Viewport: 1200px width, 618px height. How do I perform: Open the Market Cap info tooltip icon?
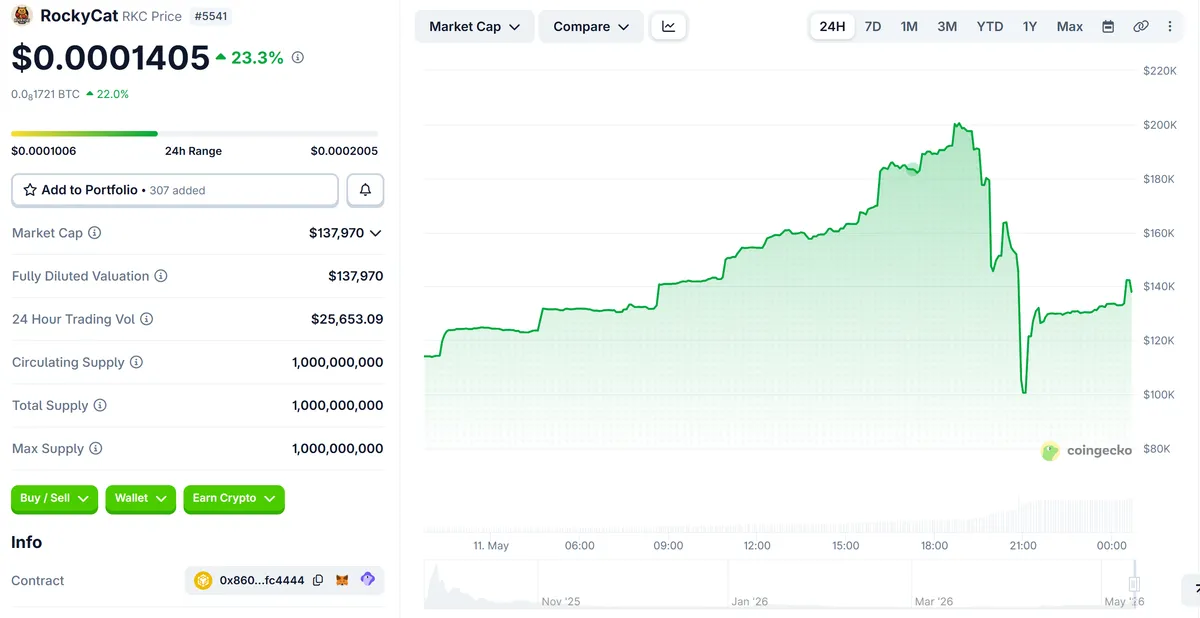point(95,233)
